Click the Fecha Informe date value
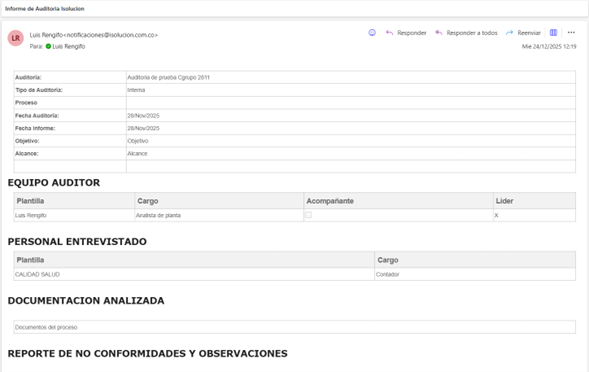The image size is (589, 372). coord(143,129)
